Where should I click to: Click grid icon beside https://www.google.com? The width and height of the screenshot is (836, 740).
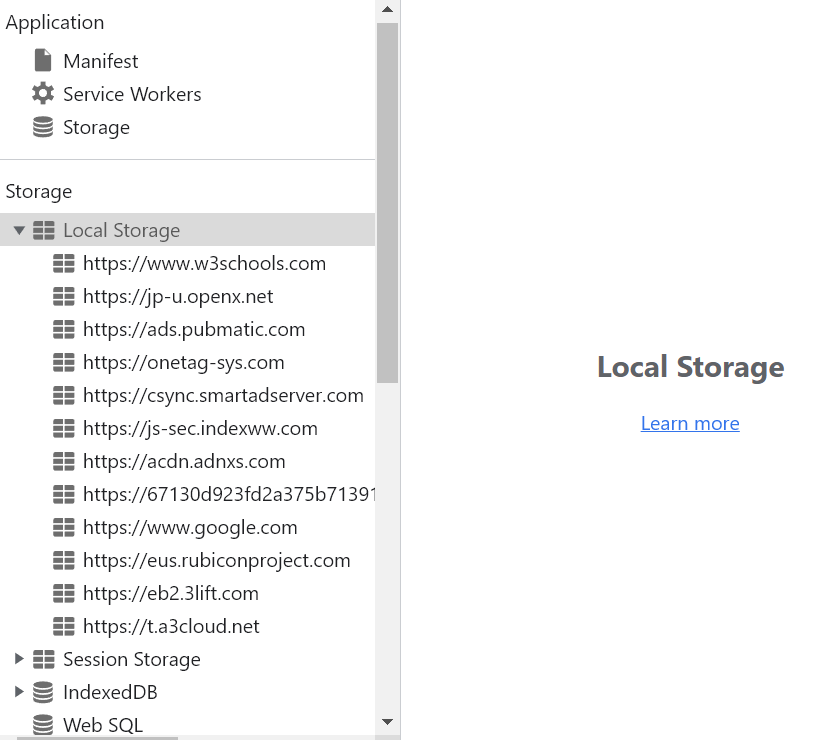click(64, 527)
